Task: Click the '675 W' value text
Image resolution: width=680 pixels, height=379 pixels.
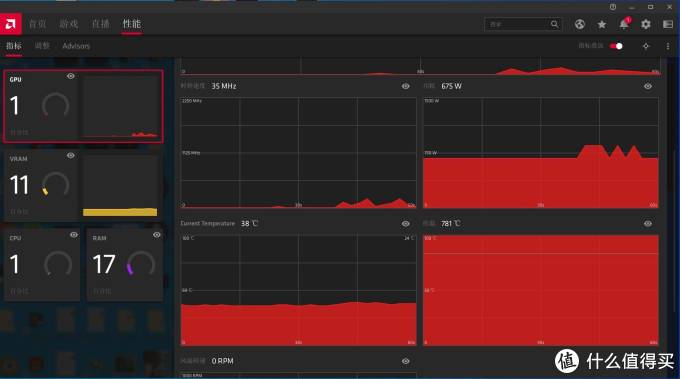Action: [451, 86]
